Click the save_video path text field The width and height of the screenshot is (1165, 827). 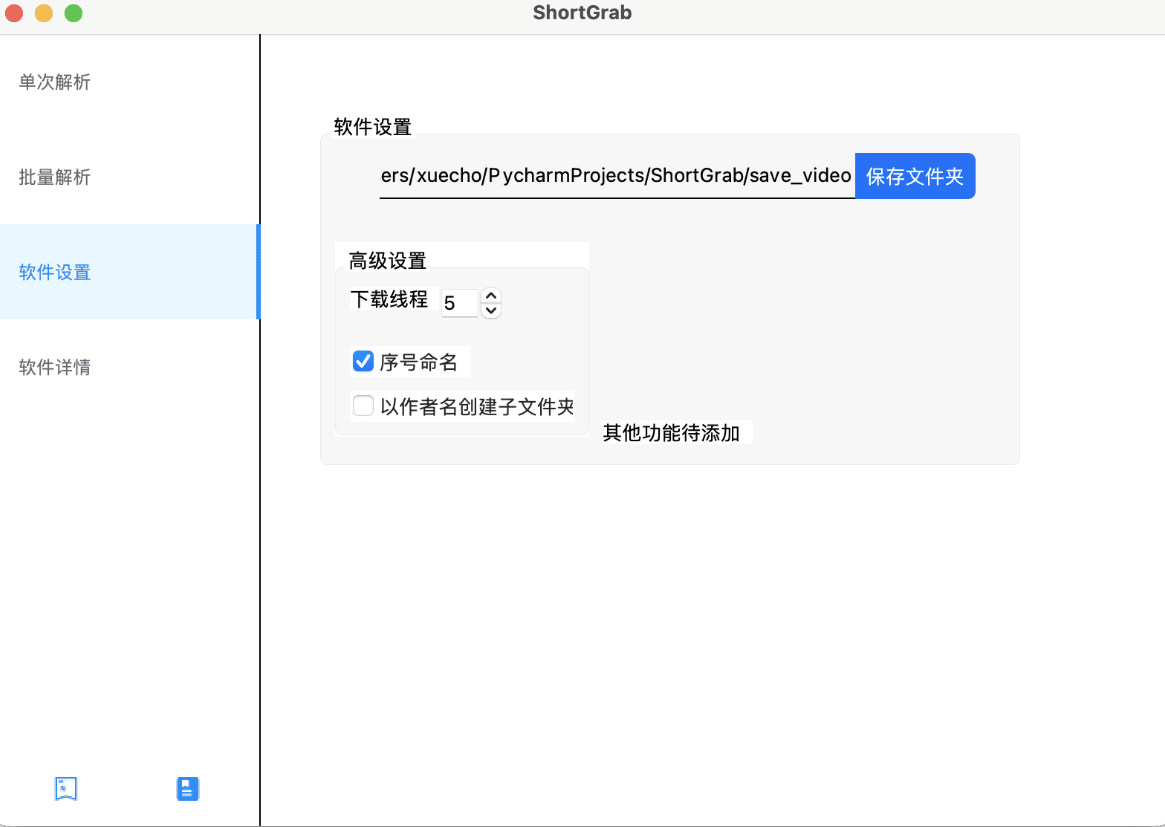(616, 176)
